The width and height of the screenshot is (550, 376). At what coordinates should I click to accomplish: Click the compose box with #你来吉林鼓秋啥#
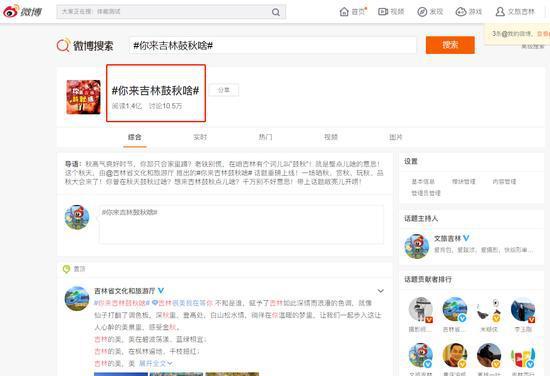(x=241, y=224)
